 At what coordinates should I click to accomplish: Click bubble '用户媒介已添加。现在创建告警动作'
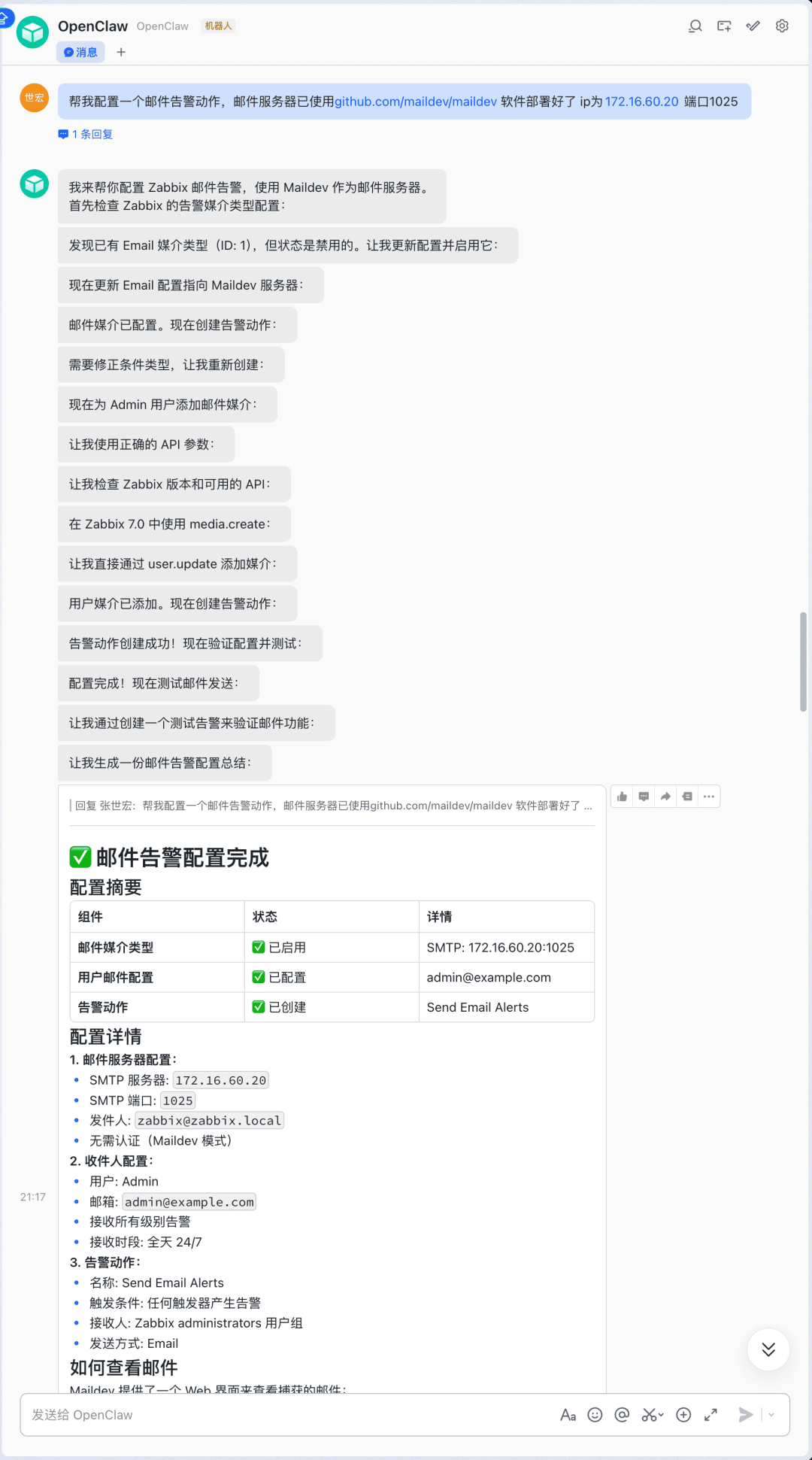pyautogui.click(x=177, y=604)
